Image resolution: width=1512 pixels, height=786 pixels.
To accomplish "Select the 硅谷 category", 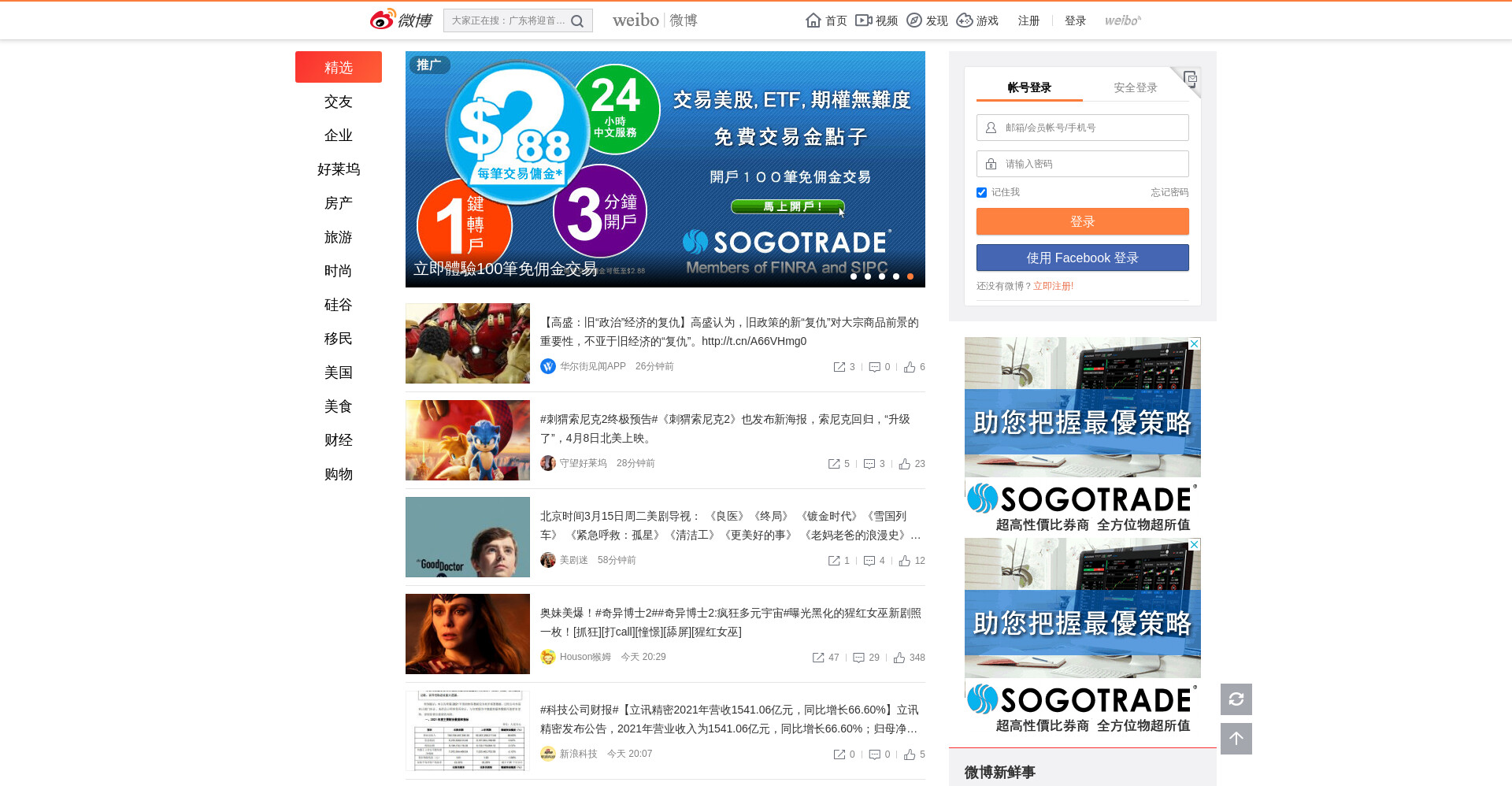I will [339, 305].
